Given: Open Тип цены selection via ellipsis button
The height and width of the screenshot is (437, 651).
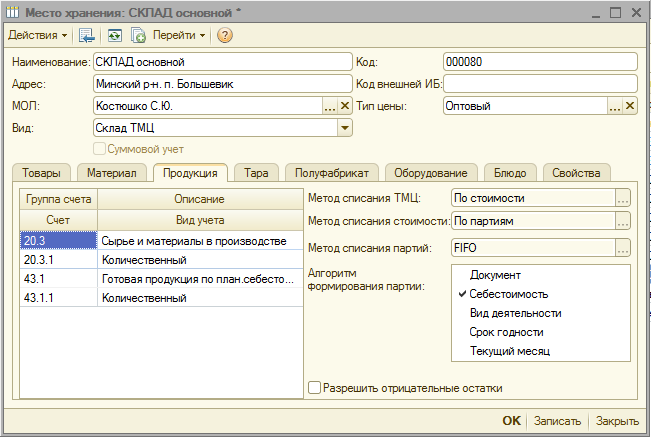Looking at the screenshot, I should pos(616,106).
